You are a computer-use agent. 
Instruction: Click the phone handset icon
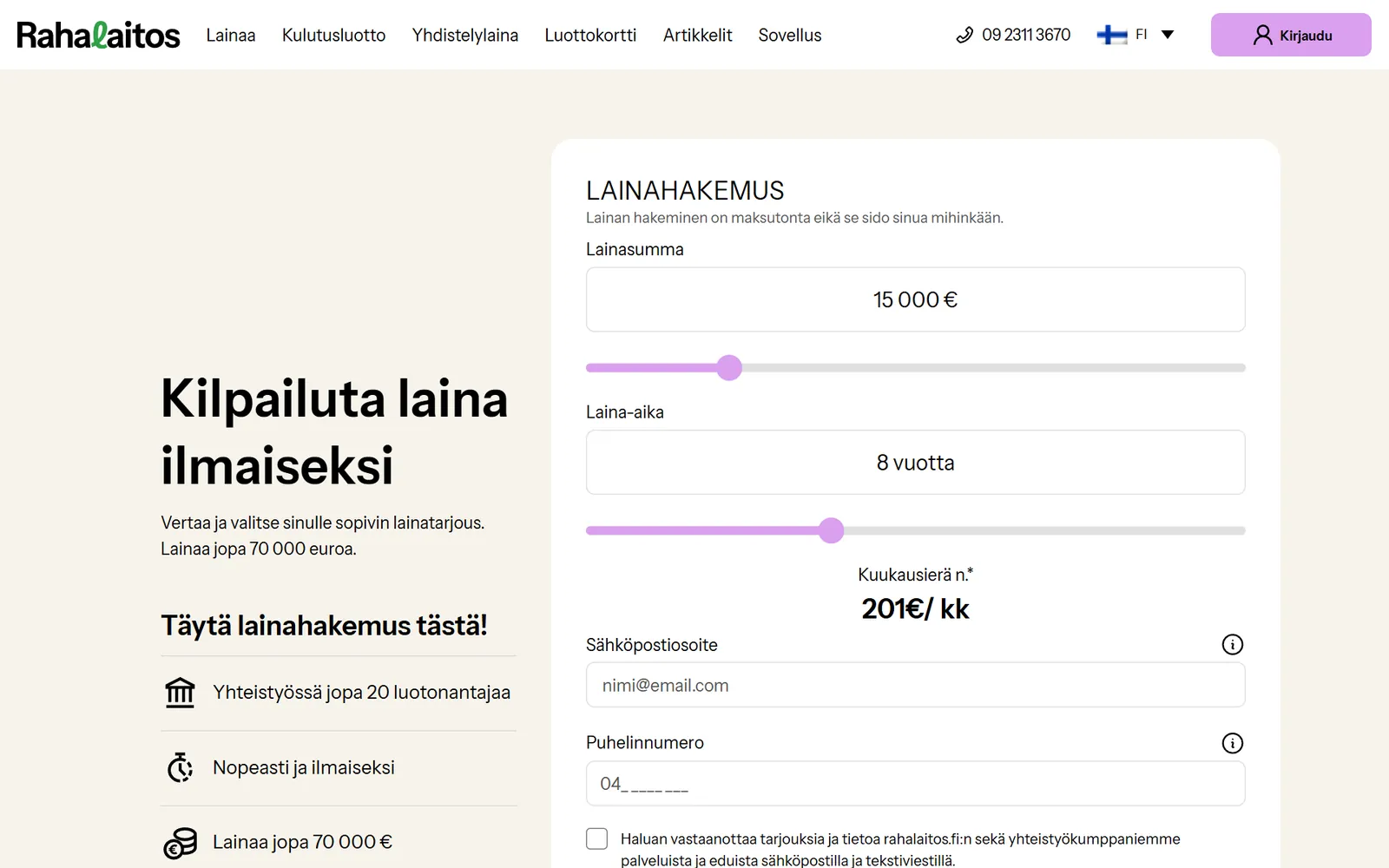click(964, 35)
